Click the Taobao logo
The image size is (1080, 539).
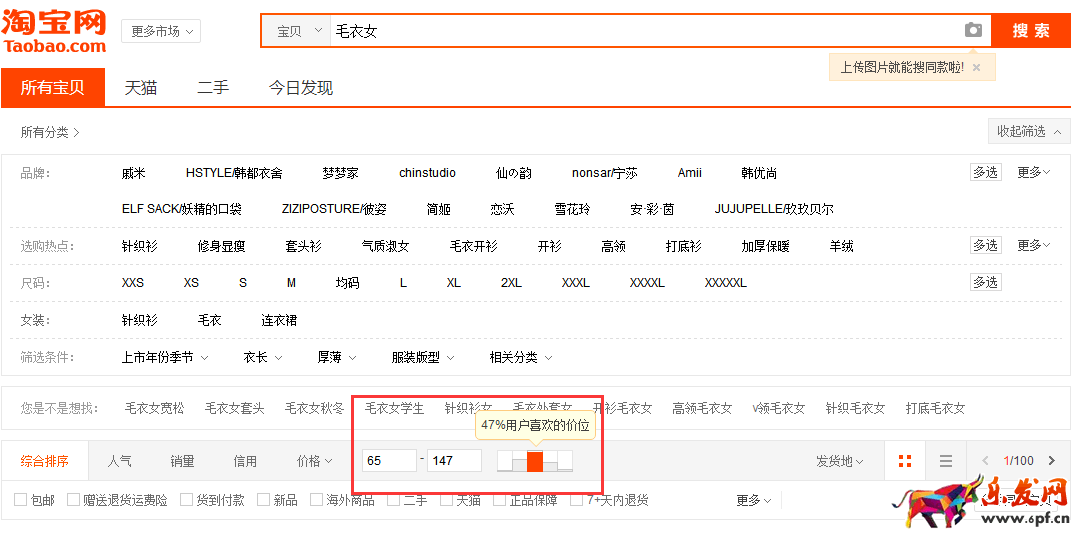54,31
